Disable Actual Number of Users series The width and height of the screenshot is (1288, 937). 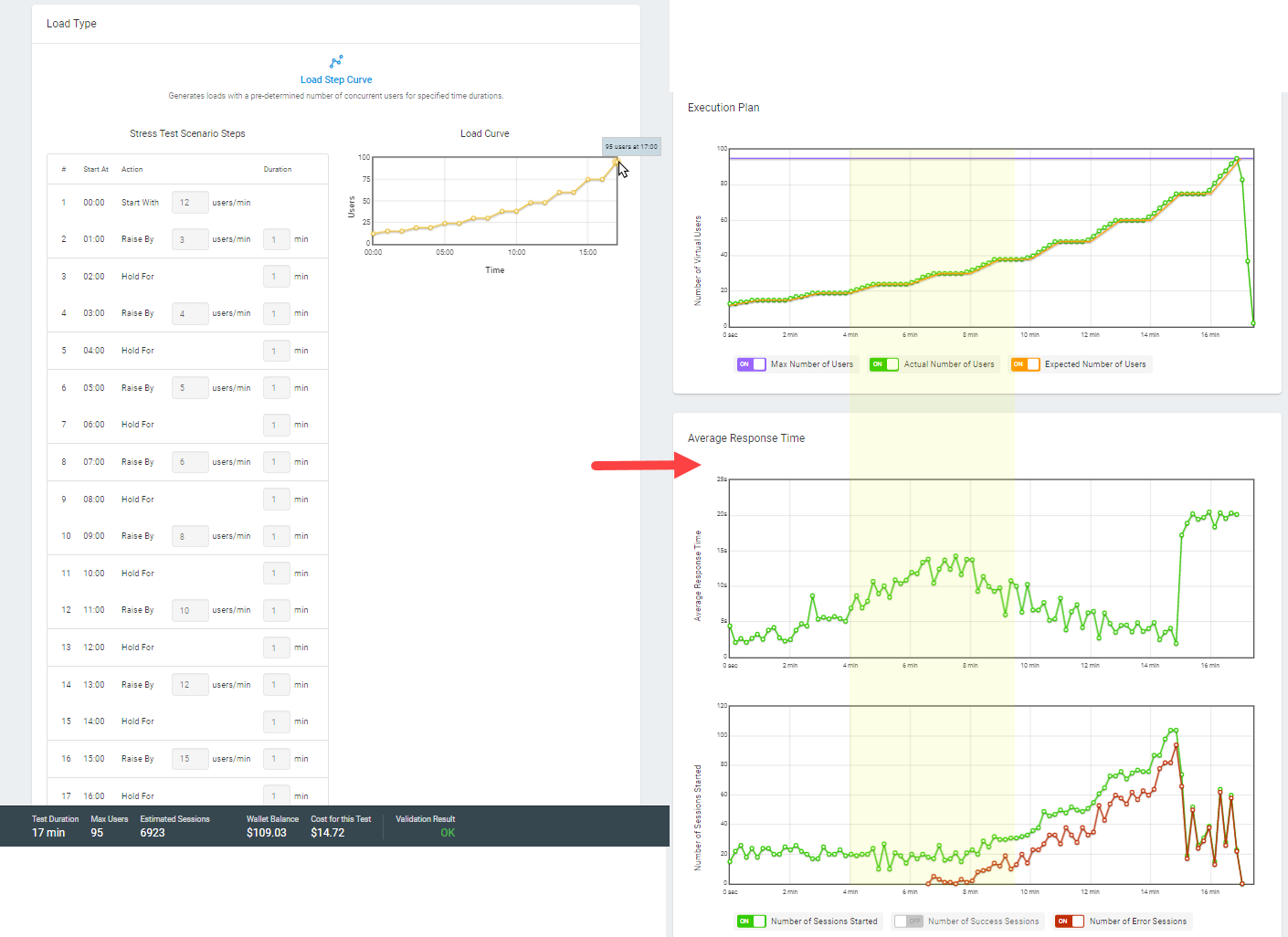[883, 364]
